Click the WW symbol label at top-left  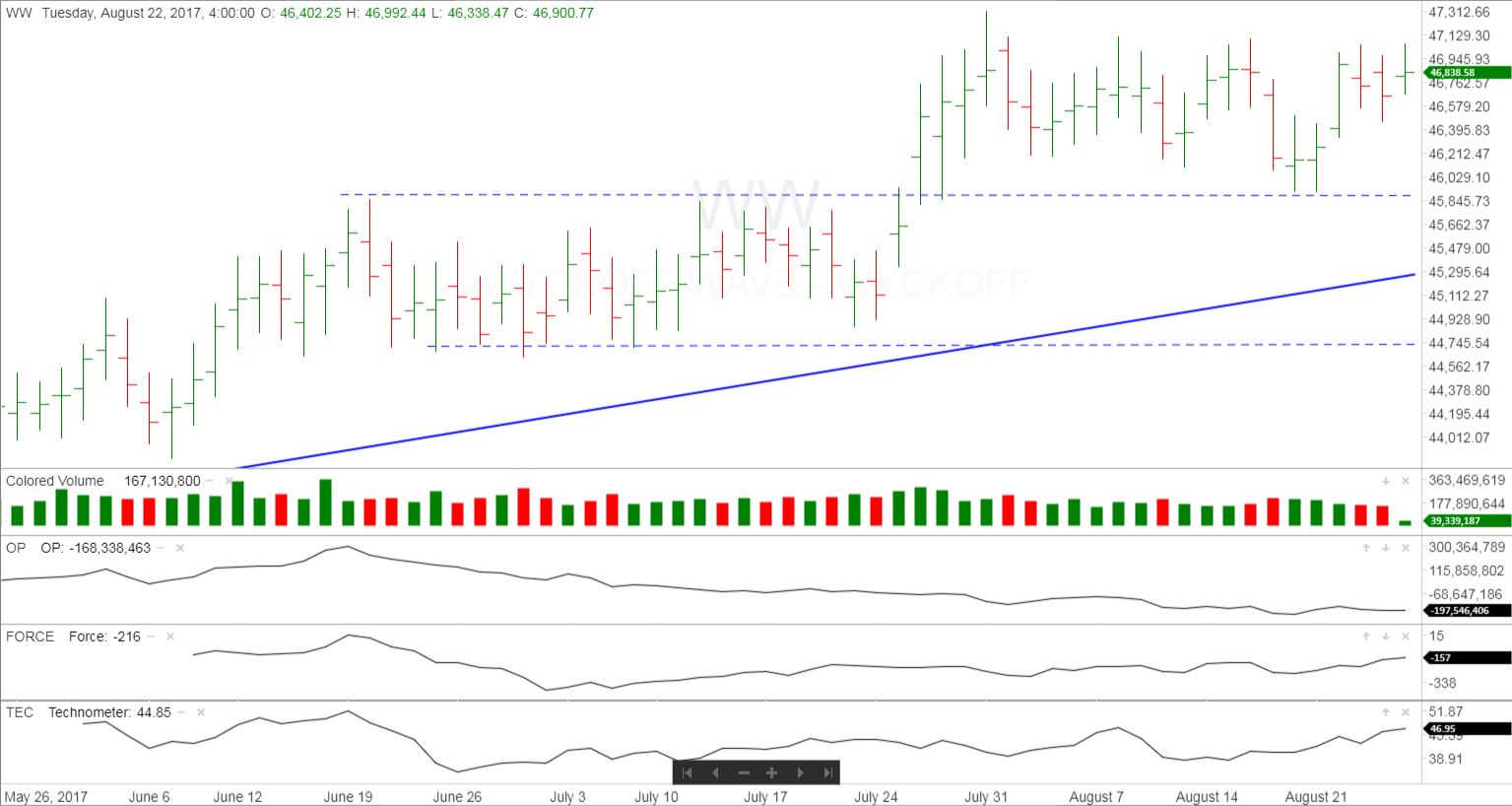(x=19, y=13)
